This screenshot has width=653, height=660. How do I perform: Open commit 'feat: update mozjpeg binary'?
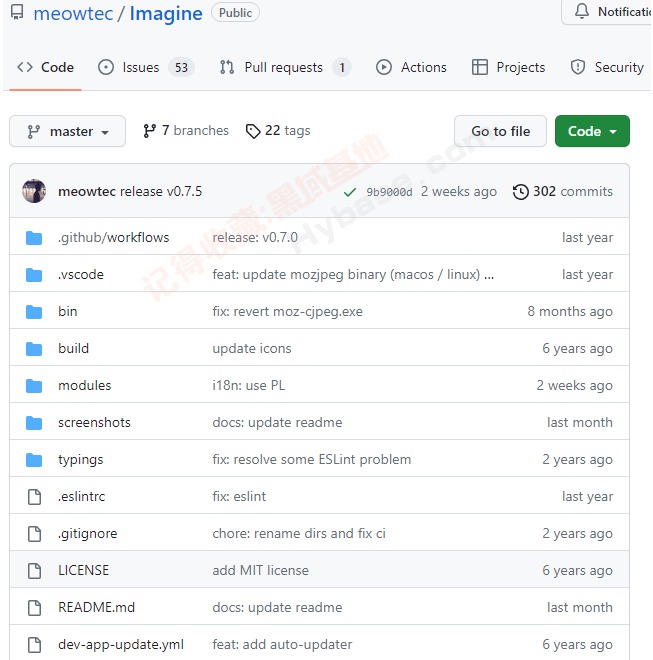pyautogui.click(x=346, y=274)
